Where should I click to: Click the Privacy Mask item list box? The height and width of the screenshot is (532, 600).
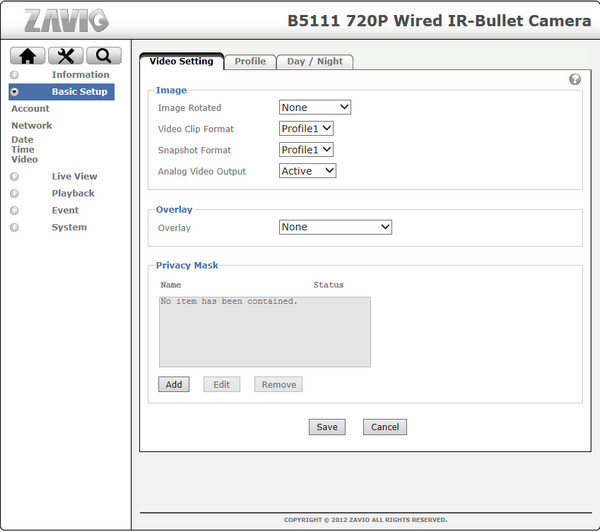tap(264, 331)
